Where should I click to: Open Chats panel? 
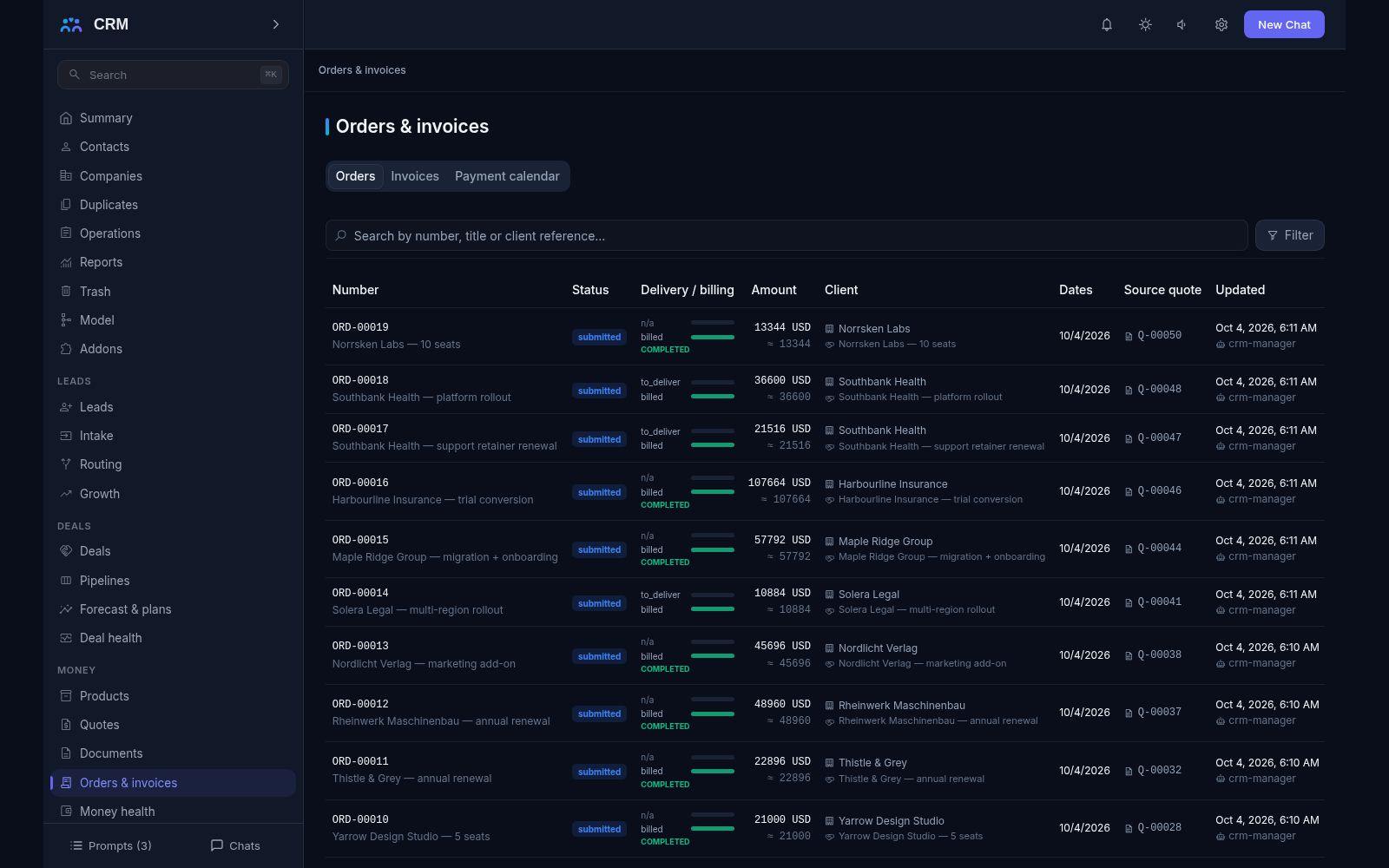tap(235, 845)
